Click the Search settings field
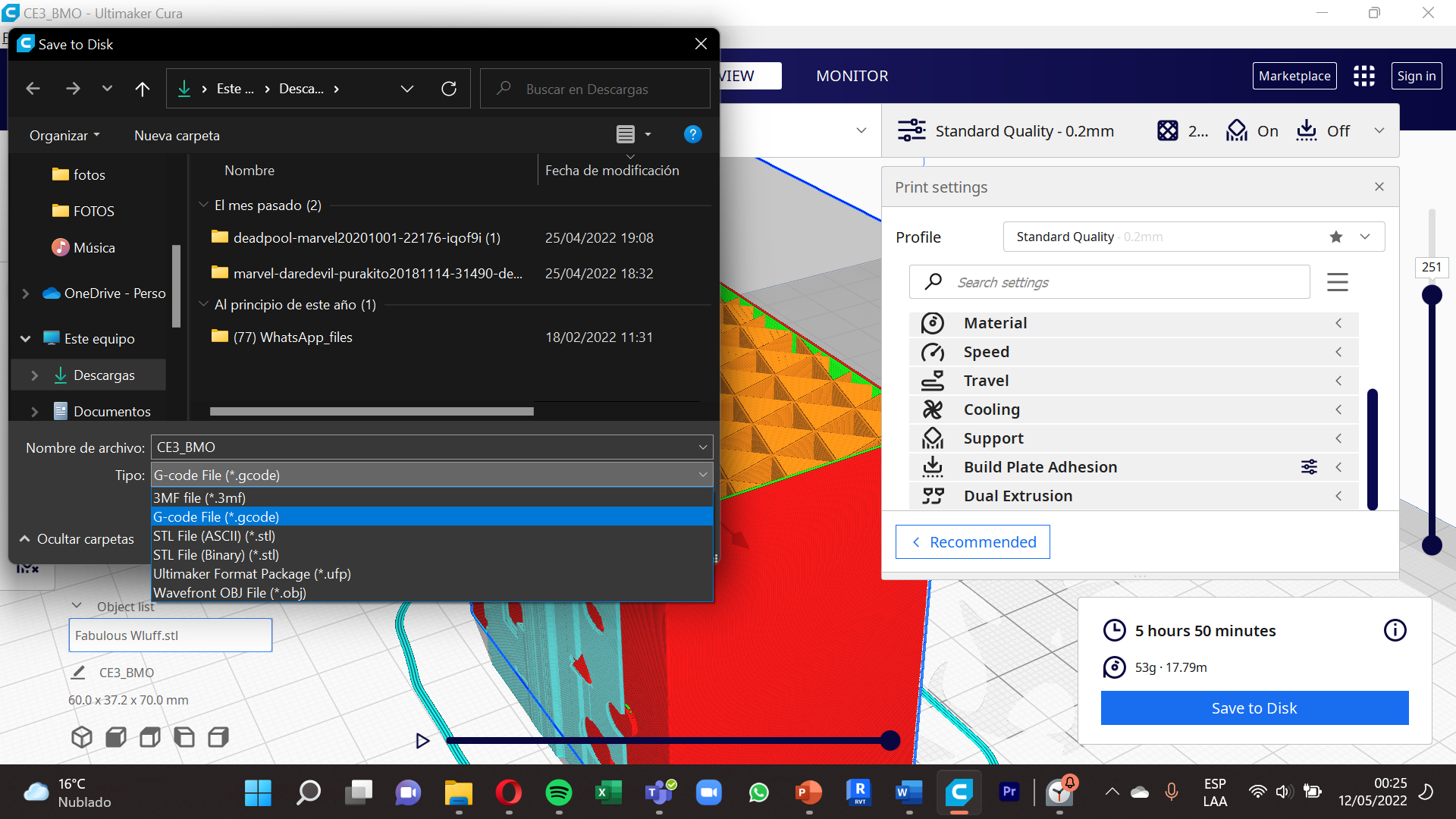 1109,282
